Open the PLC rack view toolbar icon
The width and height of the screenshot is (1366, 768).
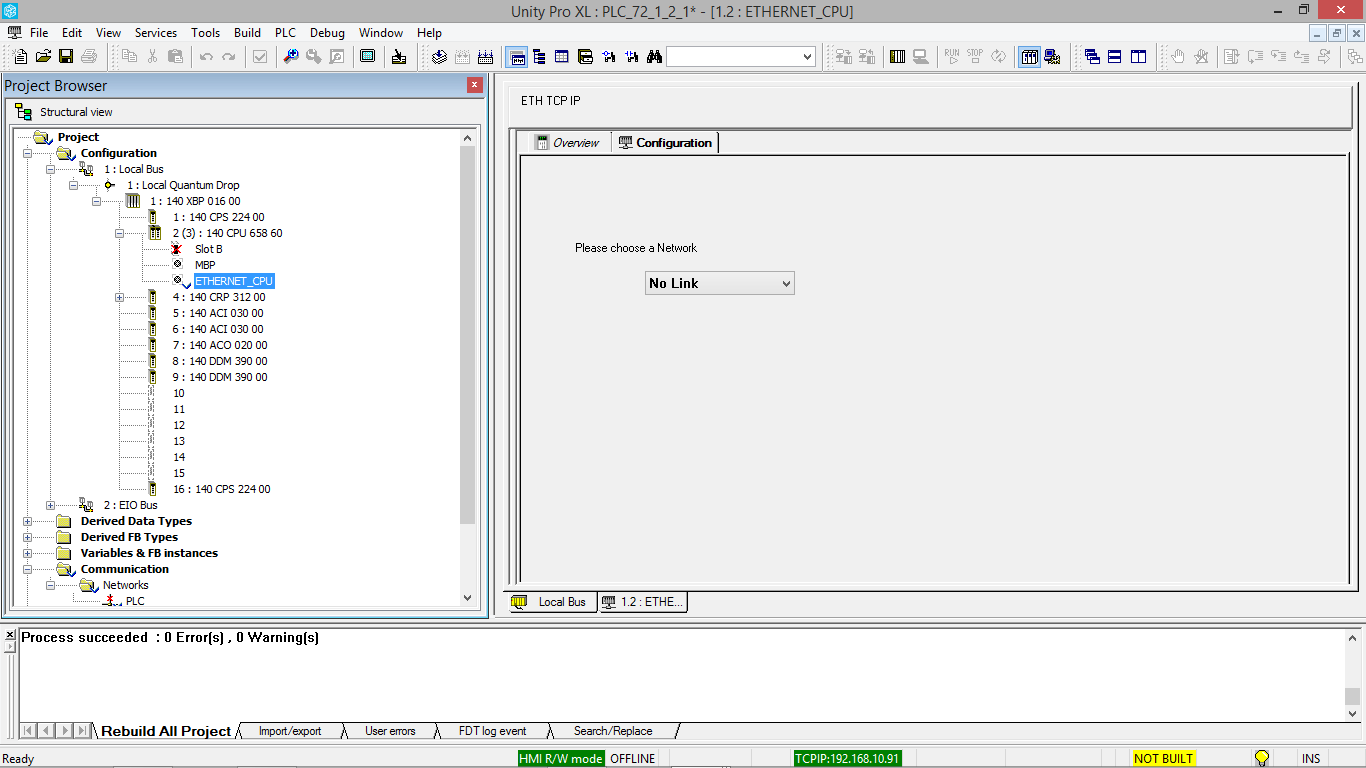[x=1029, y=57]
